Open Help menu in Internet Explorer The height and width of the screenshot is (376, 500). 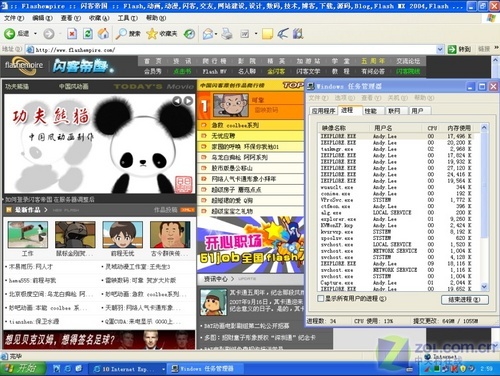tap(156, 18)
